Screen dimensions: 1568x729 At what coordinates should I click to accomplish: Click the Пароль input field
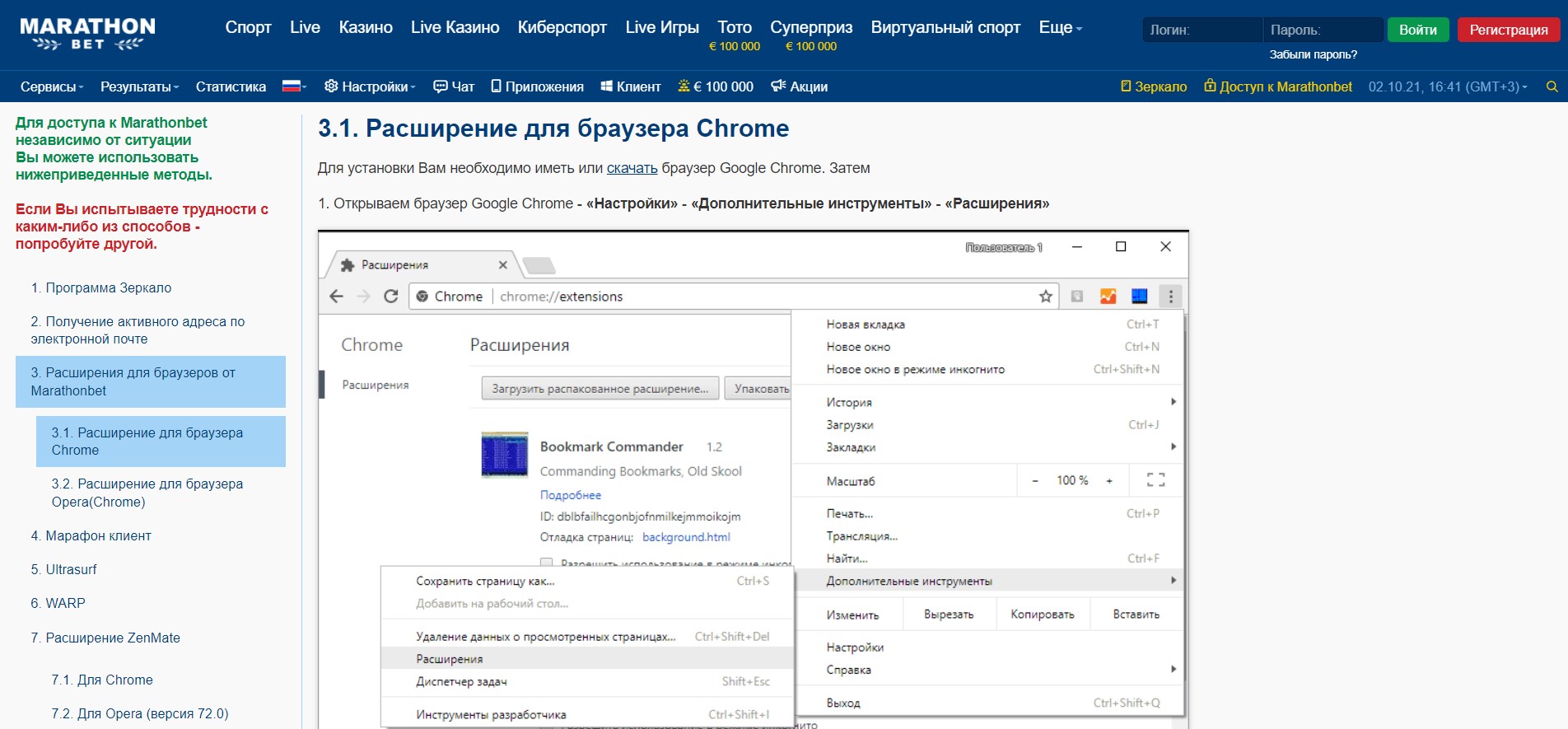point(1323,30)
